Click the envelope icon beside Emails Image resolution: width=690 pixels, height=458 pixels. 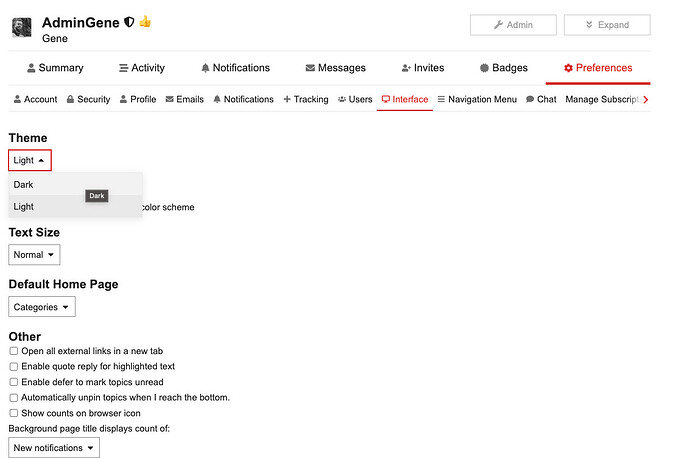pos(169,99)
